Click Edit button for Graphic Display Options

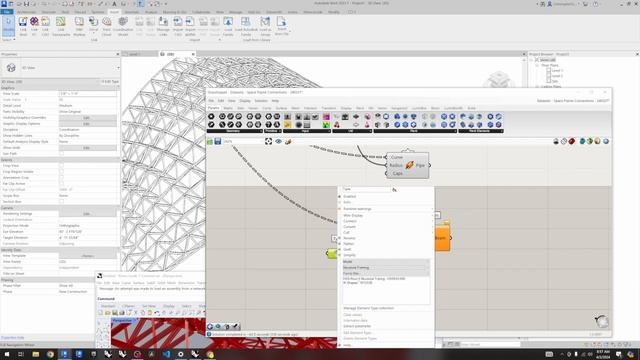tap(87, 124)
